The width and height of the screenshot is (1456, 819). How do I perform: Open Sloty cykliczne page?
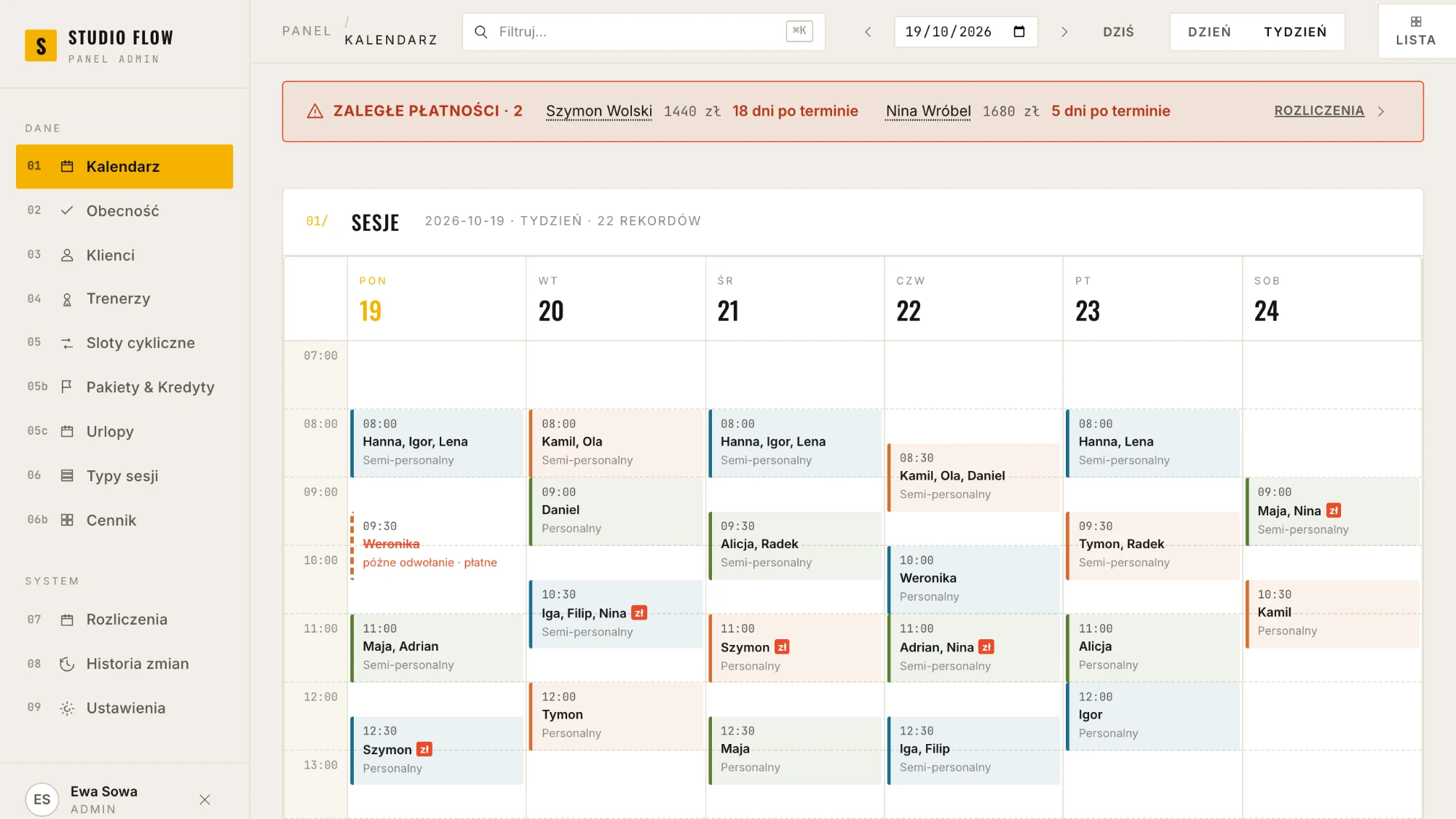pyautogui.click(x=124, y=343)
